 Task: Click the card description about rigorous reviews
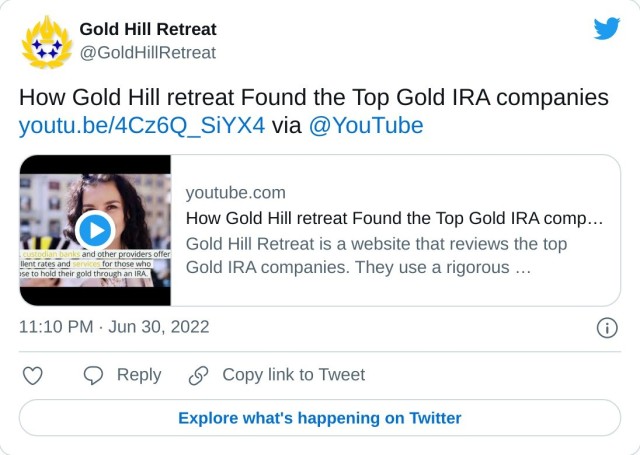pyautogui.click(x=377, y=256)
